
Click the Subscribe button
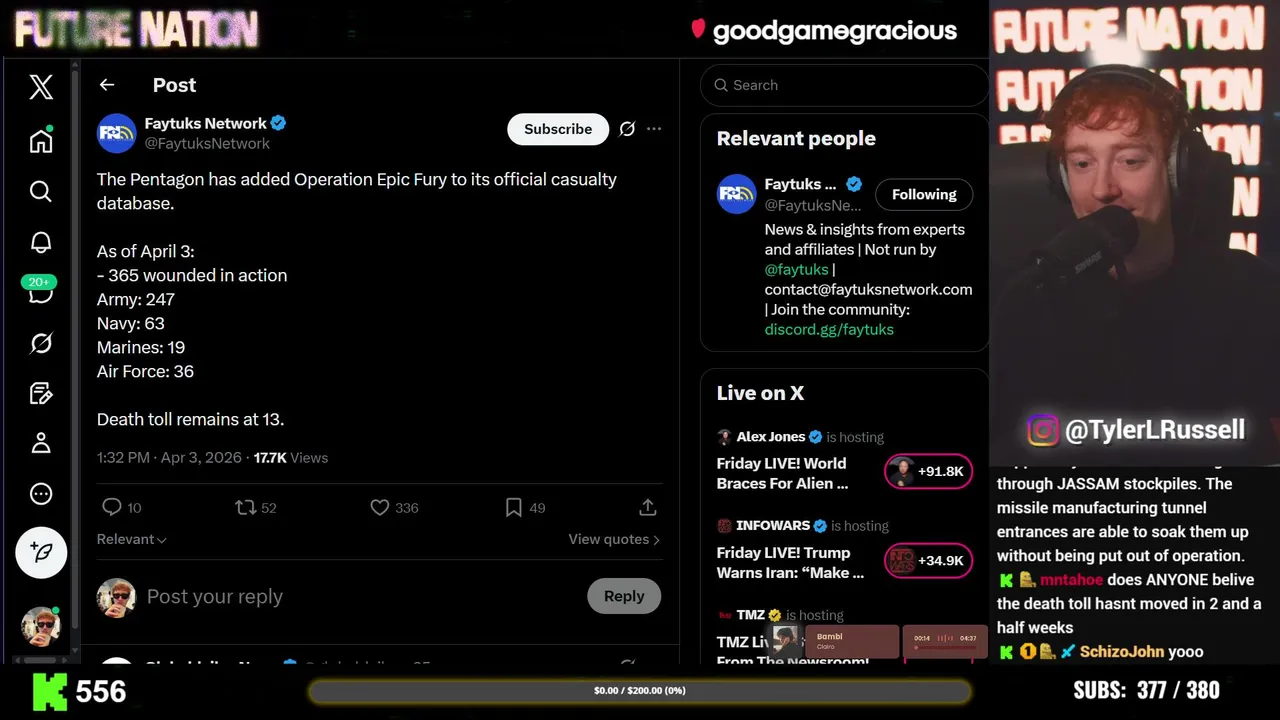coord(557,129)
